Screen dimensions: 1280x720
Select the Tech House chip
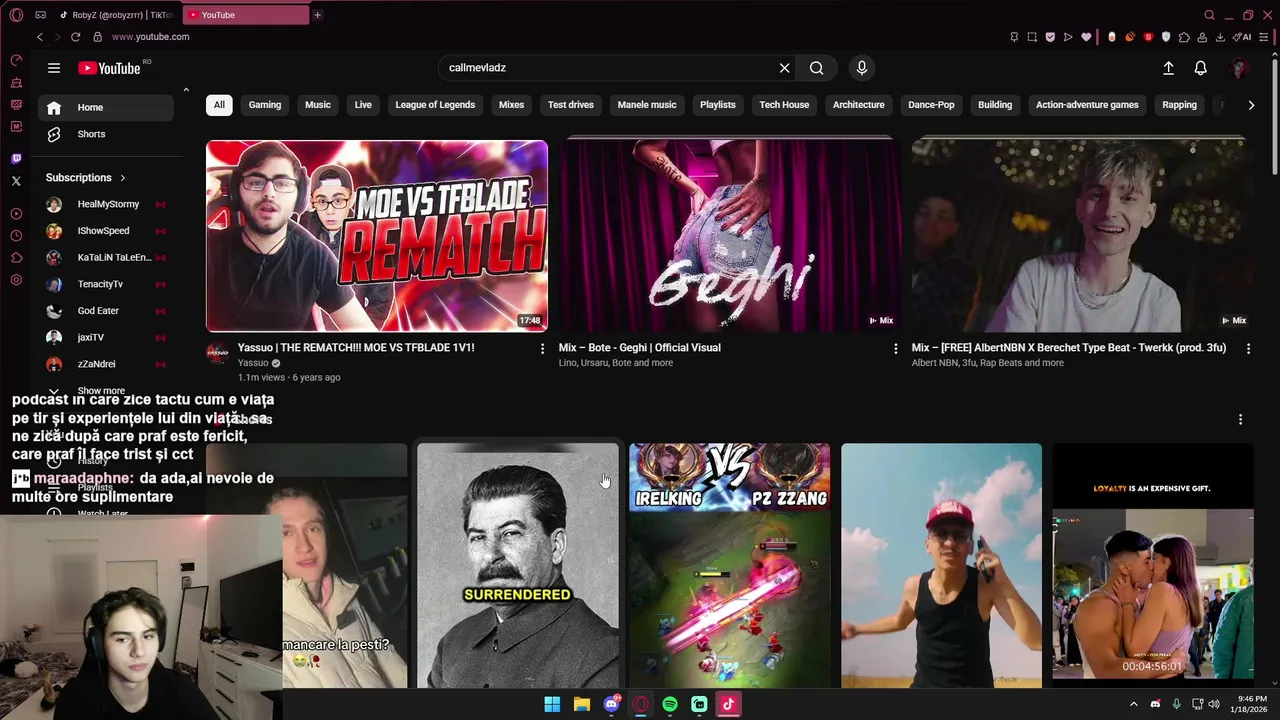coord(784,105)
